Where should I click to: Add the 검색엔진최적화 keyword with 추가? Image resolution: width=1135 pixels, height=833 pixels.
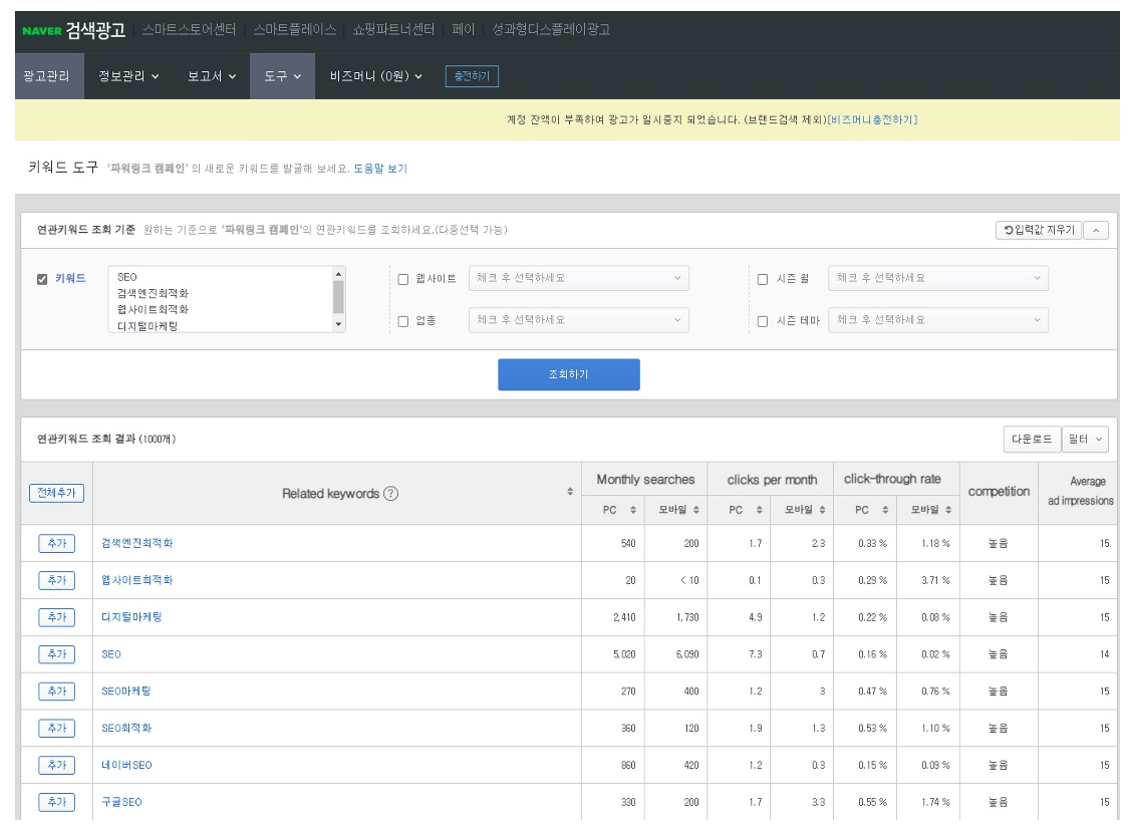pos(56,544)
